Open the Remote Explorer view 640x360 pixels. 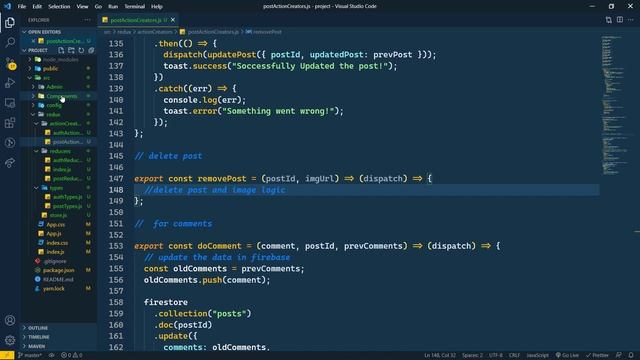10,103
